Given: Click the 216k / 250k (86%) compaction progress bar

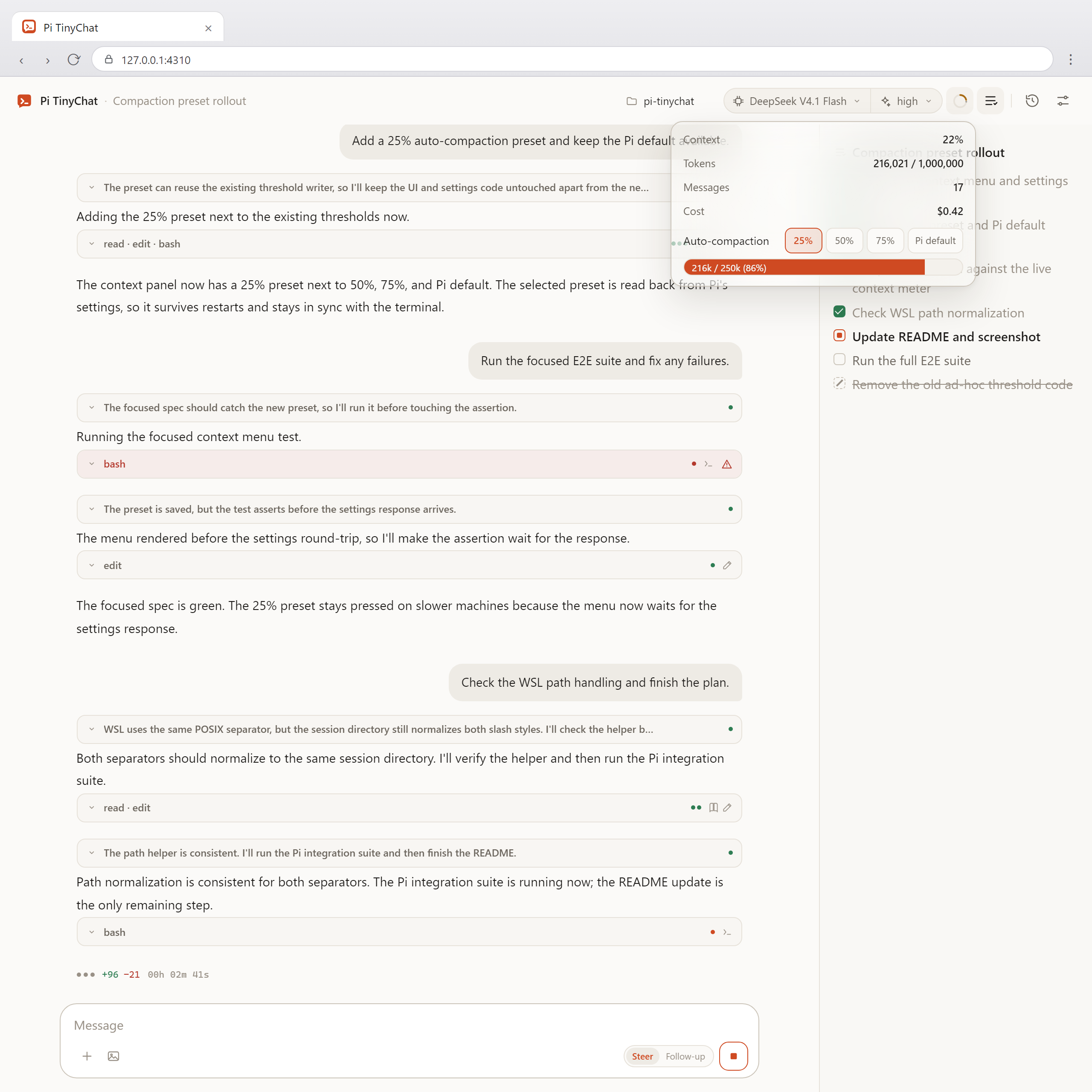Looking at the screenshot, I should coord(823,267).
